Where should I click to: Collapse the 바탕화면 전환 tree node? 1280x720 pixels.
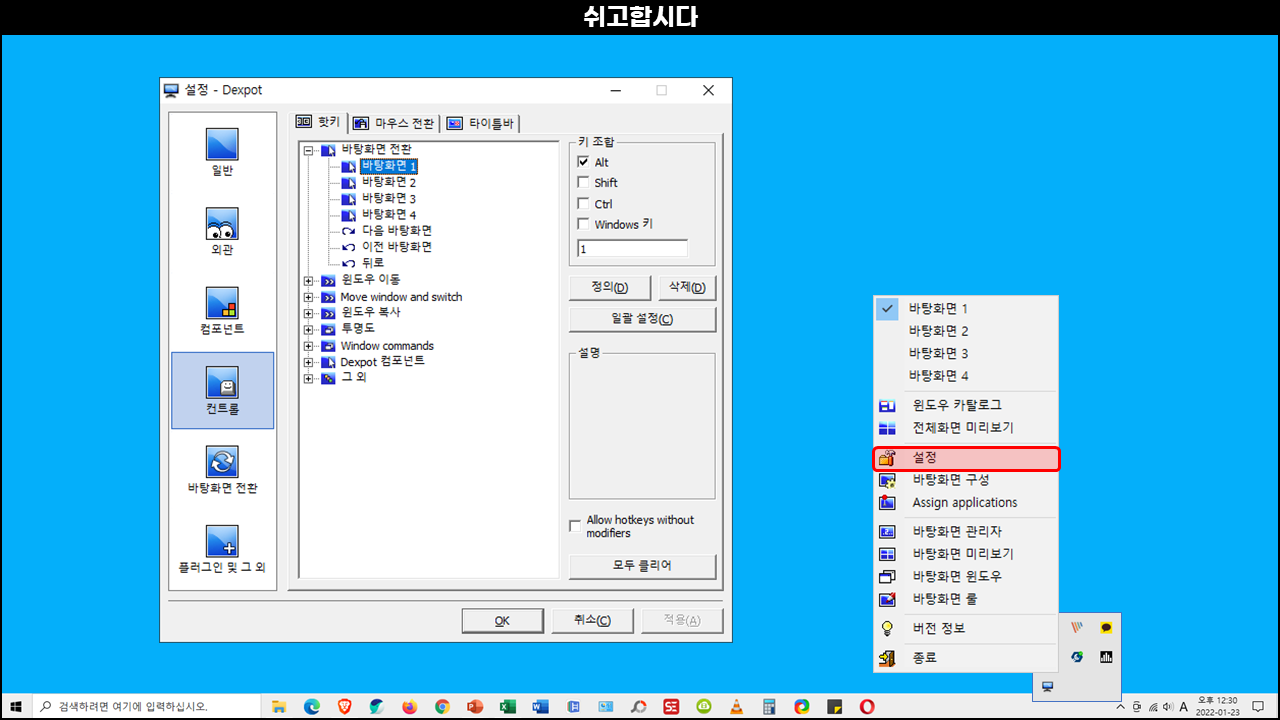[x=308, y=150]
